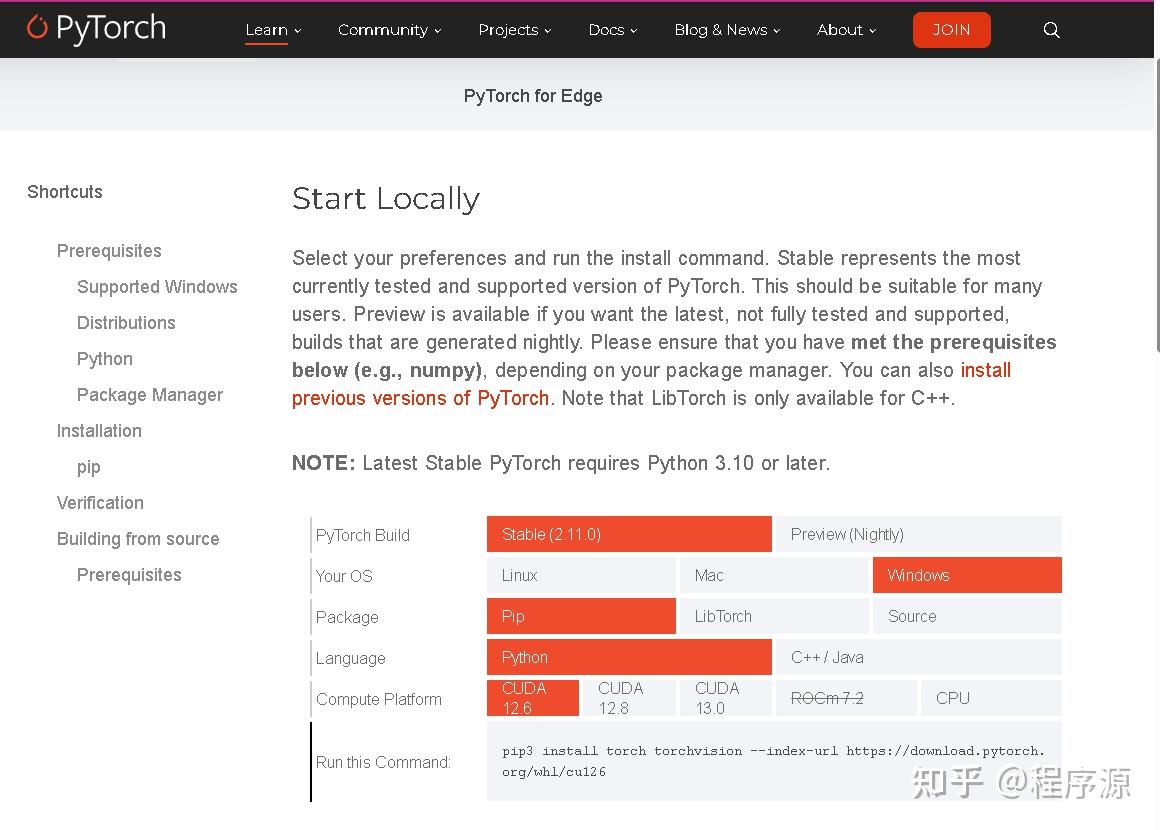Choose Mac as your OS
This screenshot has width=1160, height=830.
click(774, 575)
